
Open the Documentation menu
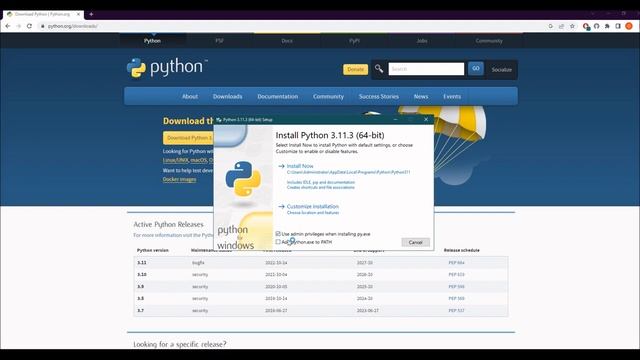(x=278, y=96)
